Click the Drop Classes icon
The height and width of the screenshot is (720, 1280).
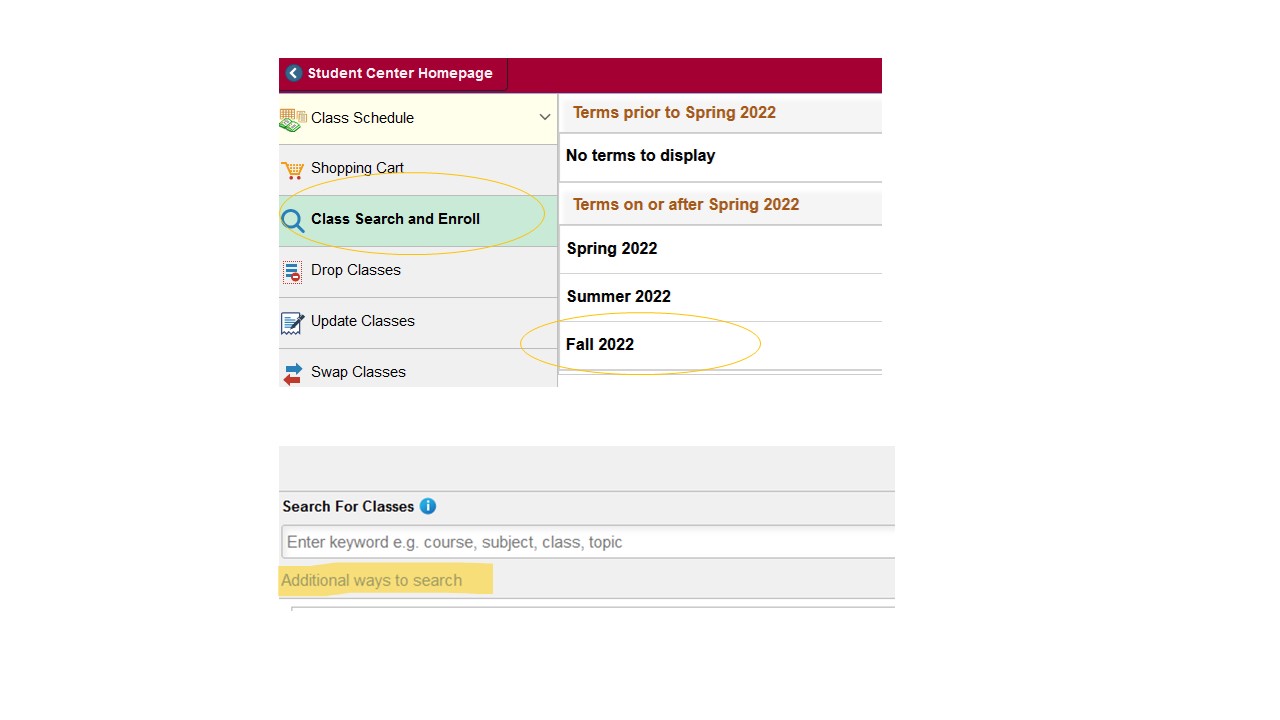292,272
